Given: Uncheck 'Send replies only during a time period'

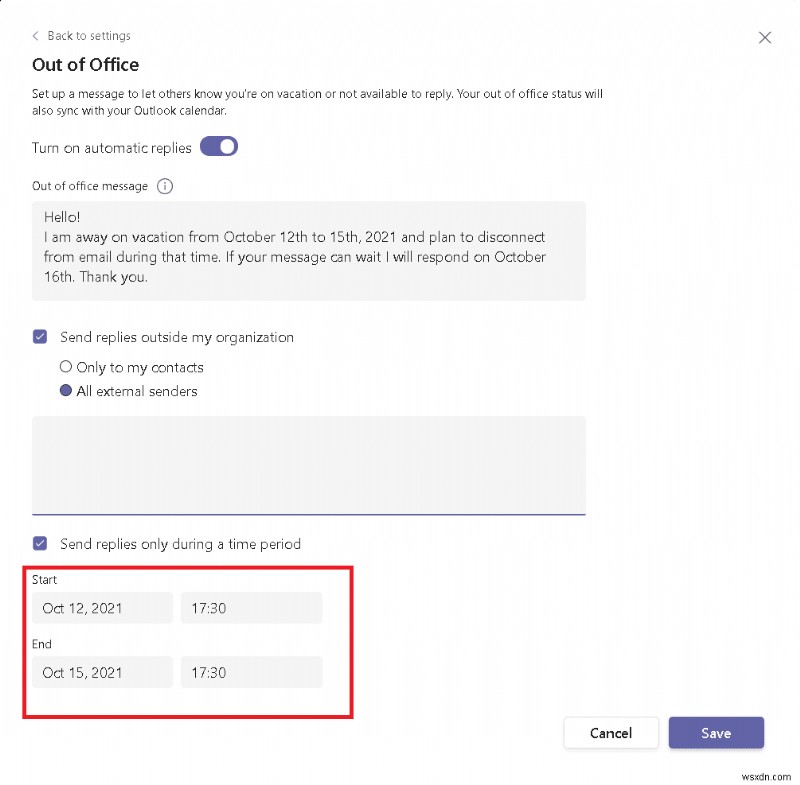Looking at the screenshot, I should click(x=40, y=544).
